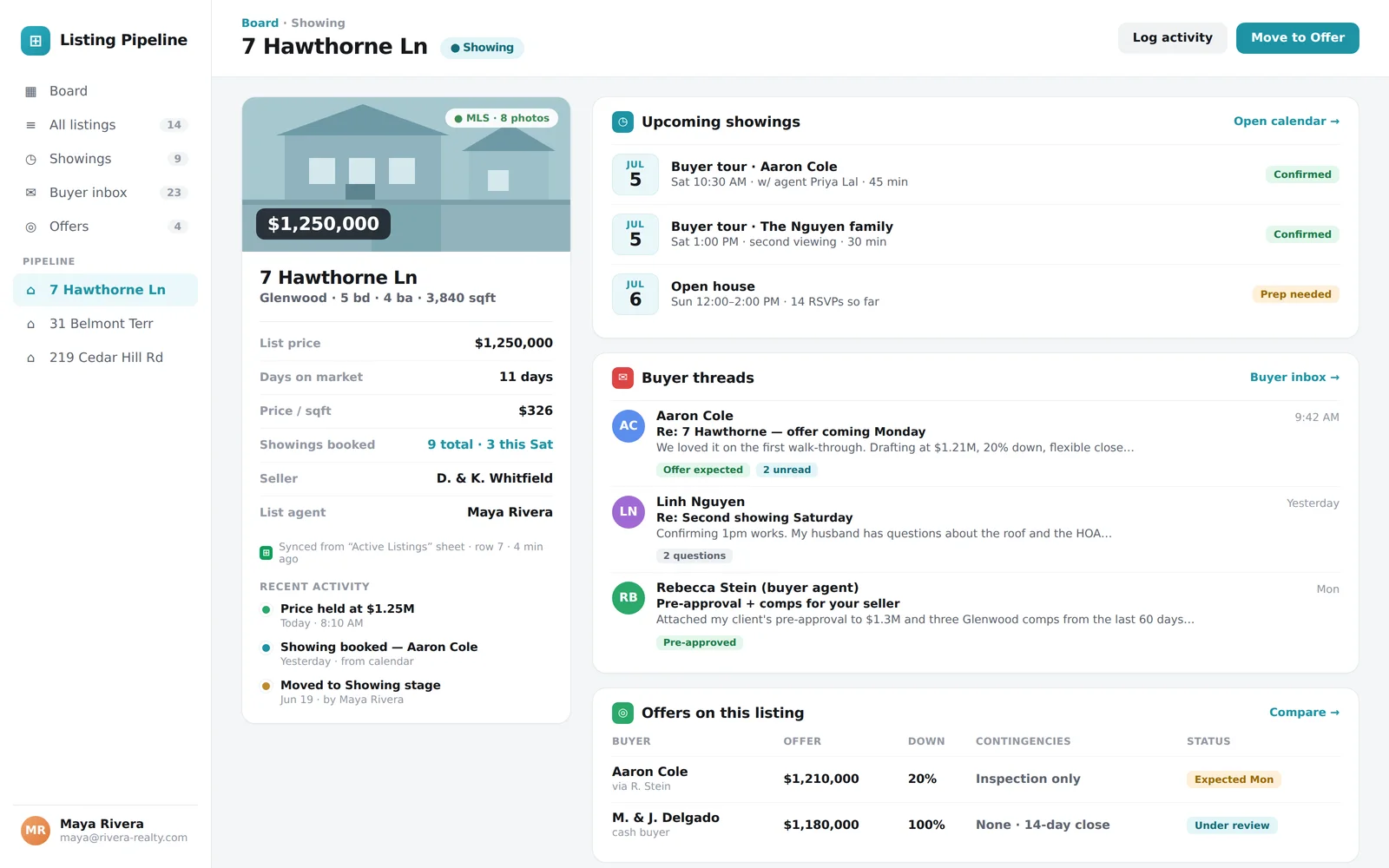Viewport: 1389px width, 868px height.
Task: Open Offers in the sidebar
Action: point(105,227)
